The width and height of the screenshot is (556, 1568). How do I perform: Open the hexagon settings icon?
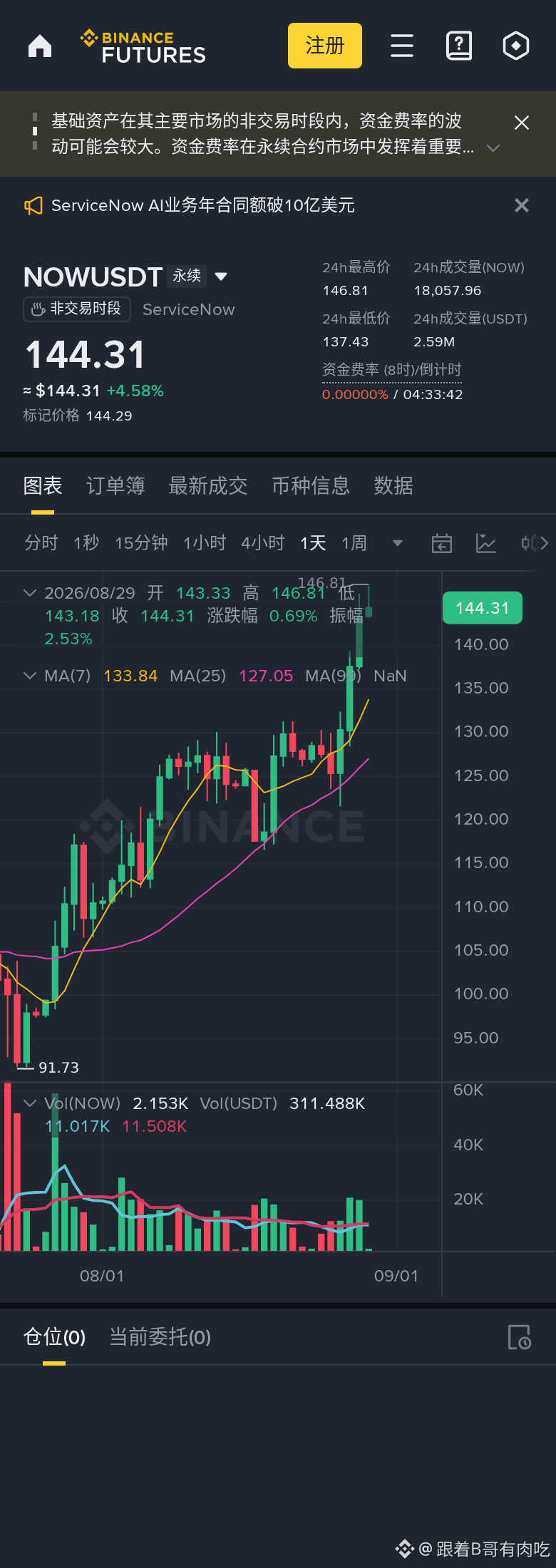pyautogui.click(x=516, y=46)
